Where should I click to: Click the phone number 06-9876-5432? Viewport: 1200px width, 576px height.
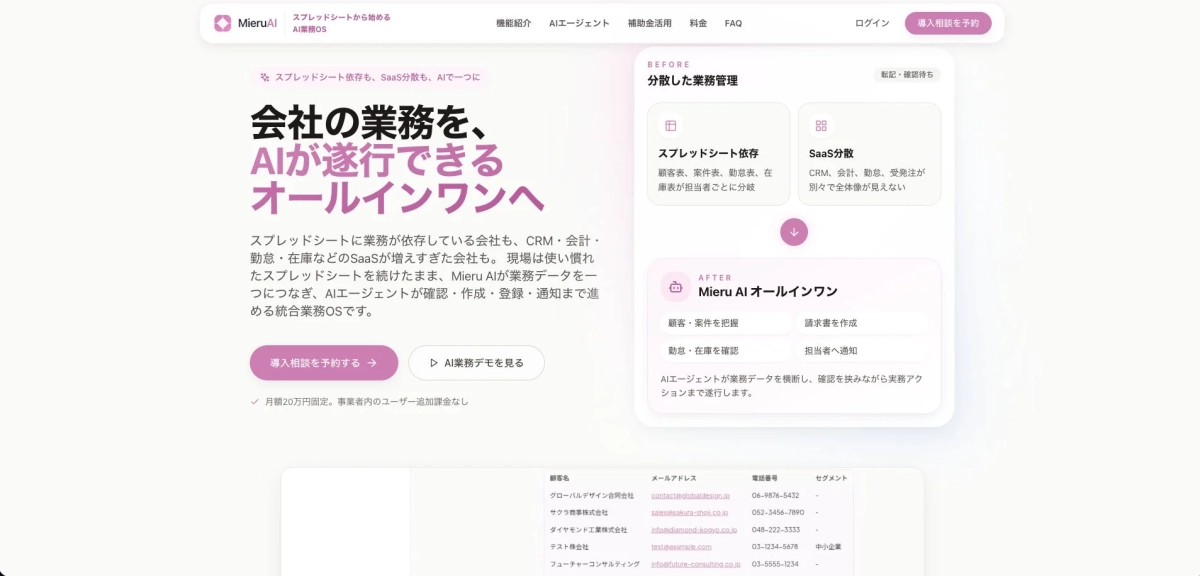point(775,495)
